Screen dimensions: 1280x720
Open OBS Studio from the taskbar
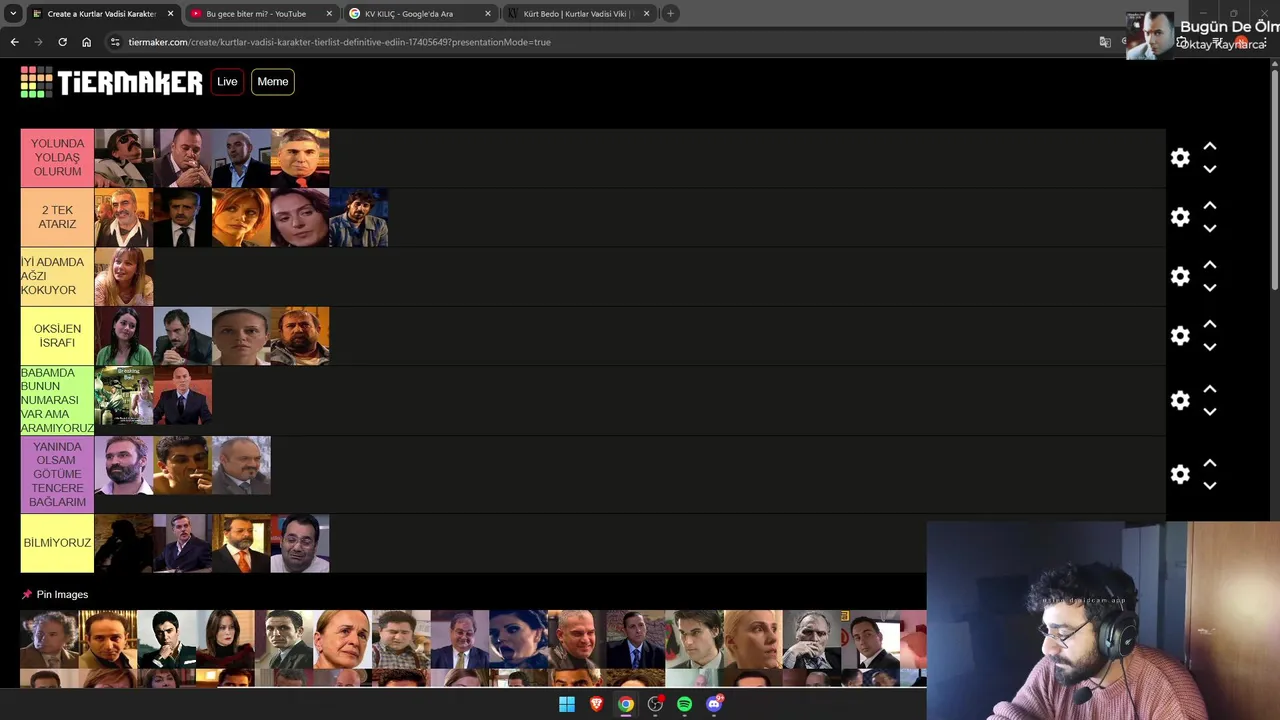point(655,704)
